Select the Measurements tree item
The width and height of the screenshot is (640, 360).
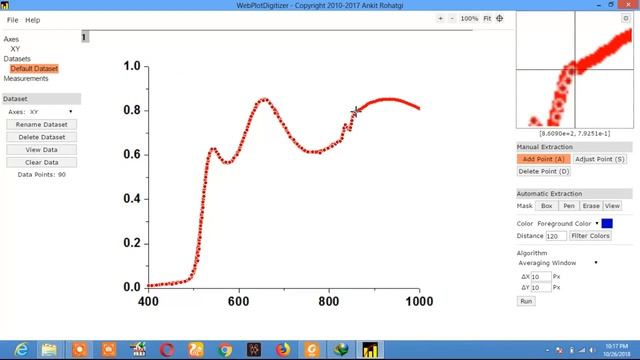tap(26, 78)
